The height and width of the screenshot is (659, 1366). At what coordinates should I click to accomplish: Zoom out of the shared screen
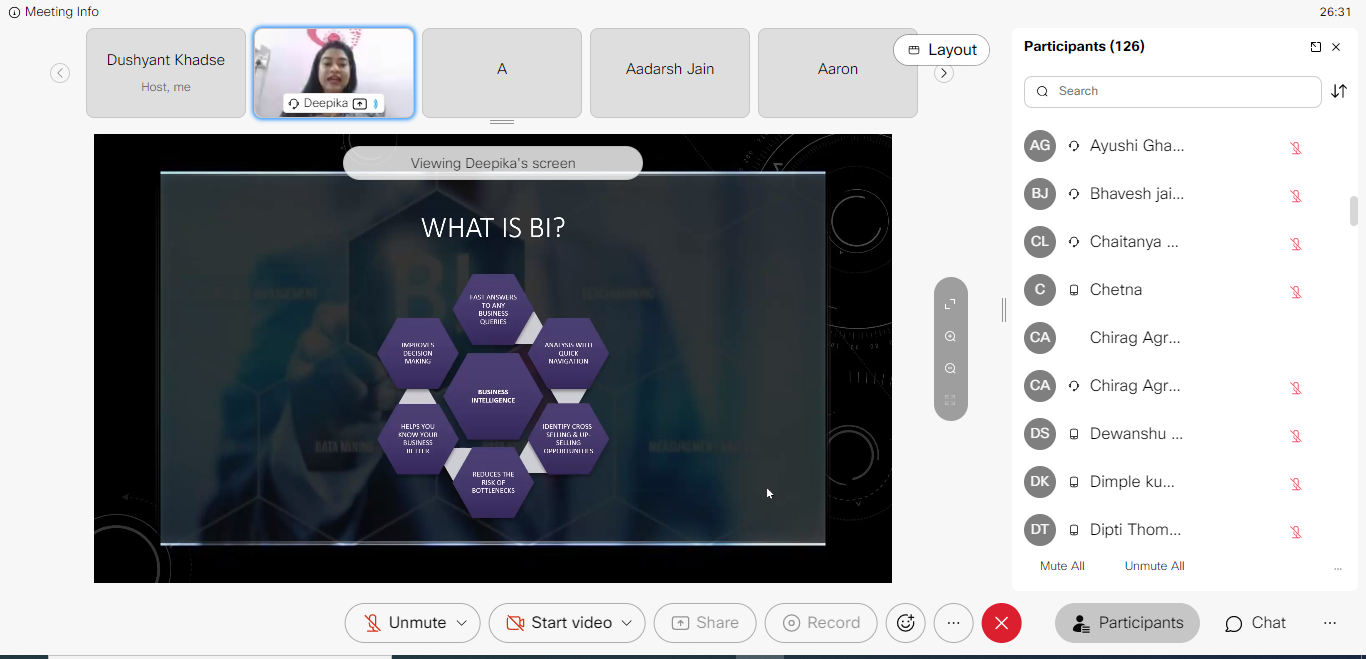(x=950, y=369)
